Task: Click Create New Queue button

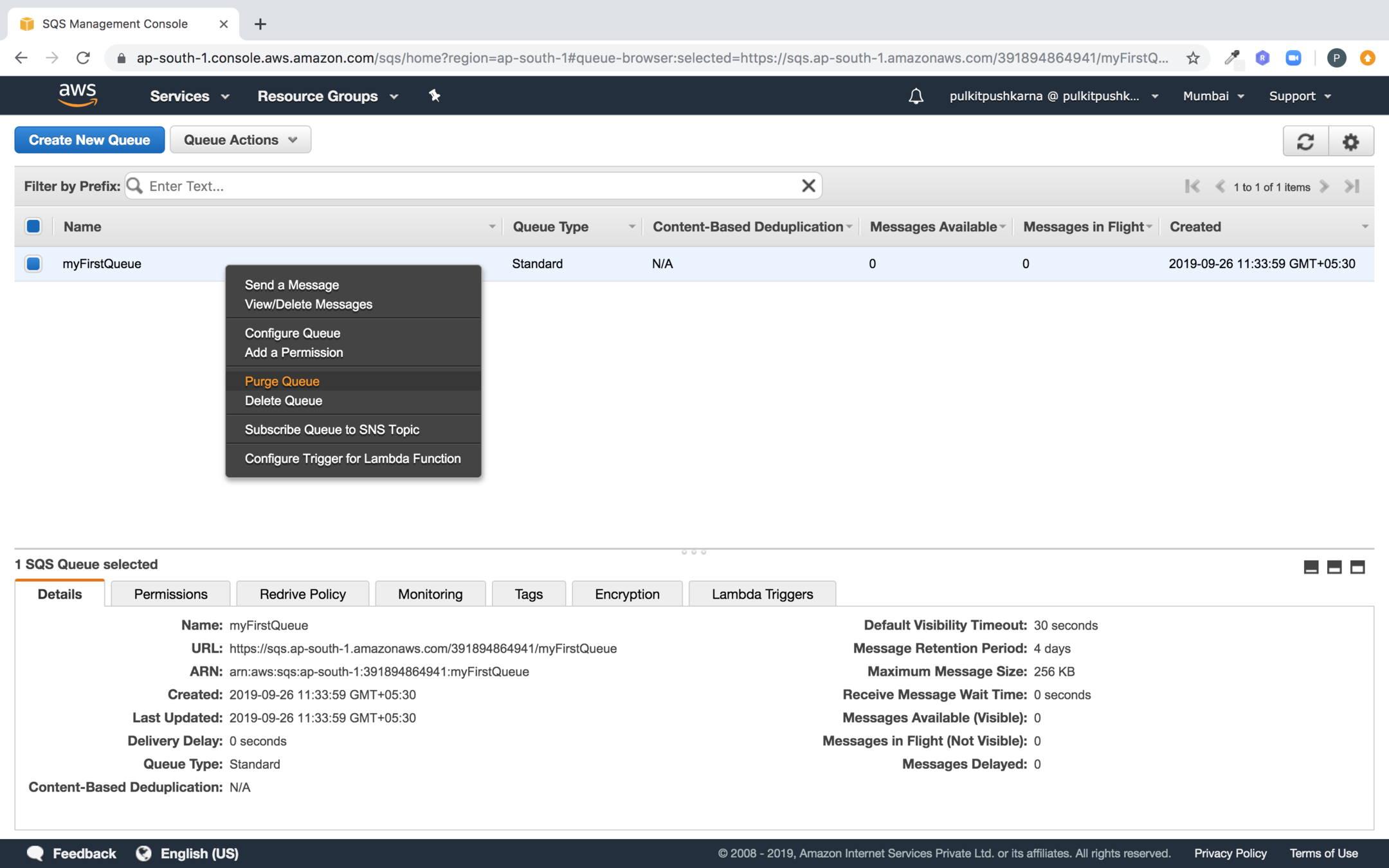Action: (89, 140)
